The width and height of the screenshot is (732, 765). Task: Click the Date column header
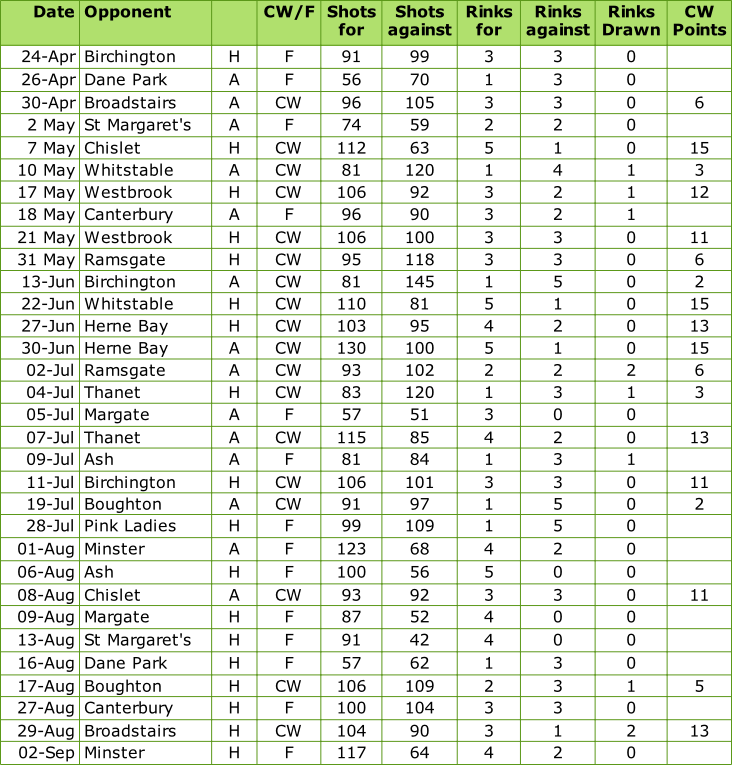52,13
